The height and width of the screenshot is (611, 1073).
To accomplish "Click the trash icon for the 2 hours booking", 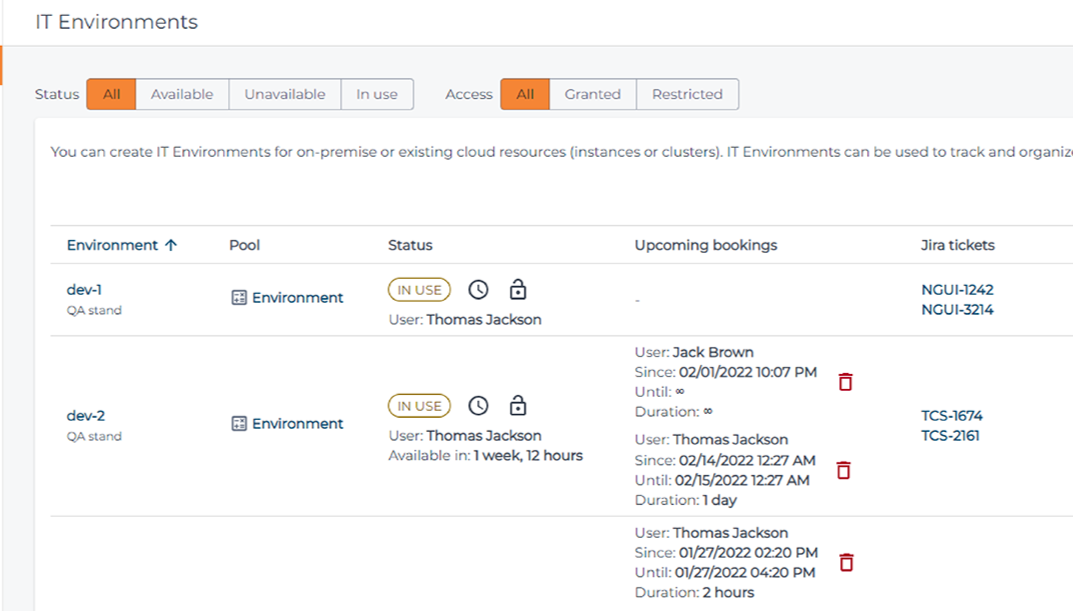I will pos(845,562).
